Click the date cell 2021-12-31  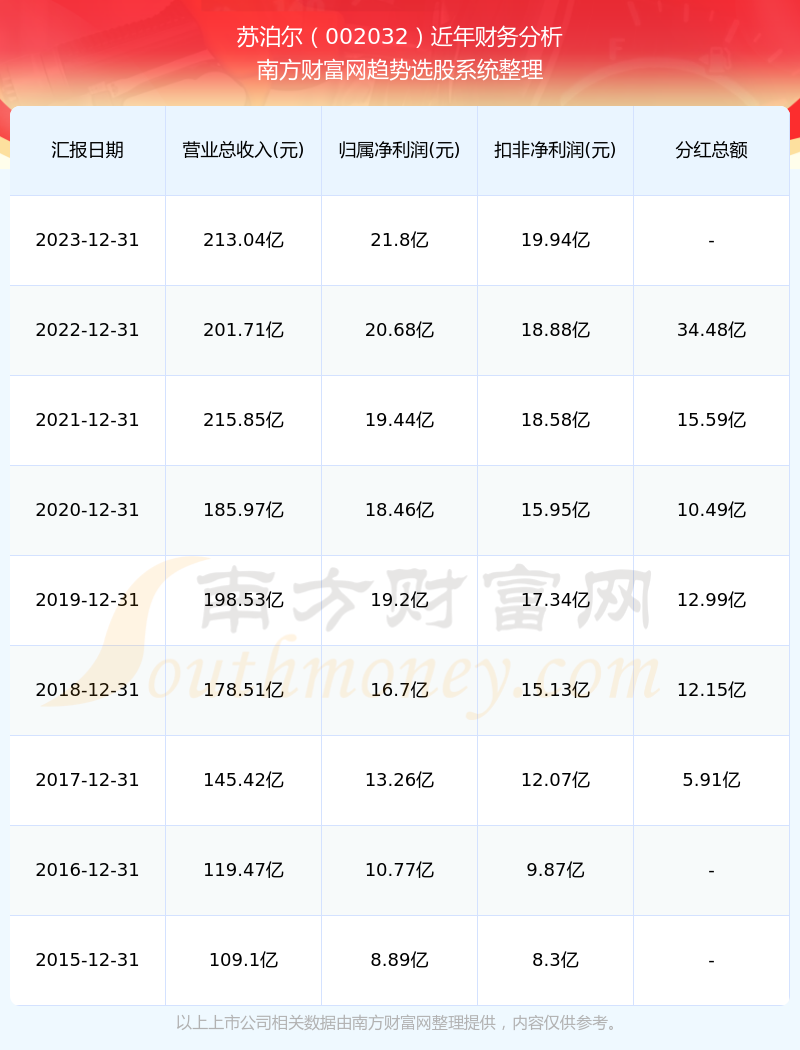[88, 420]
